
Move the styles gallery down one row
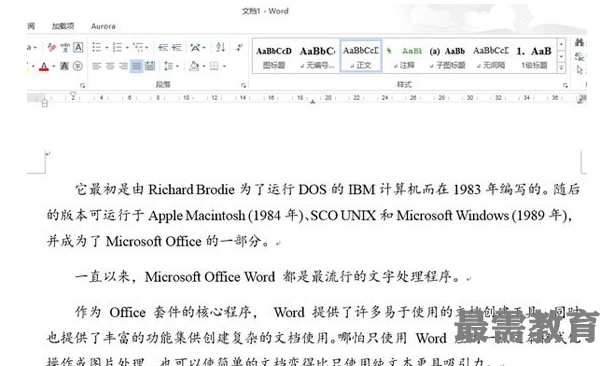click(x=561, y=56)
